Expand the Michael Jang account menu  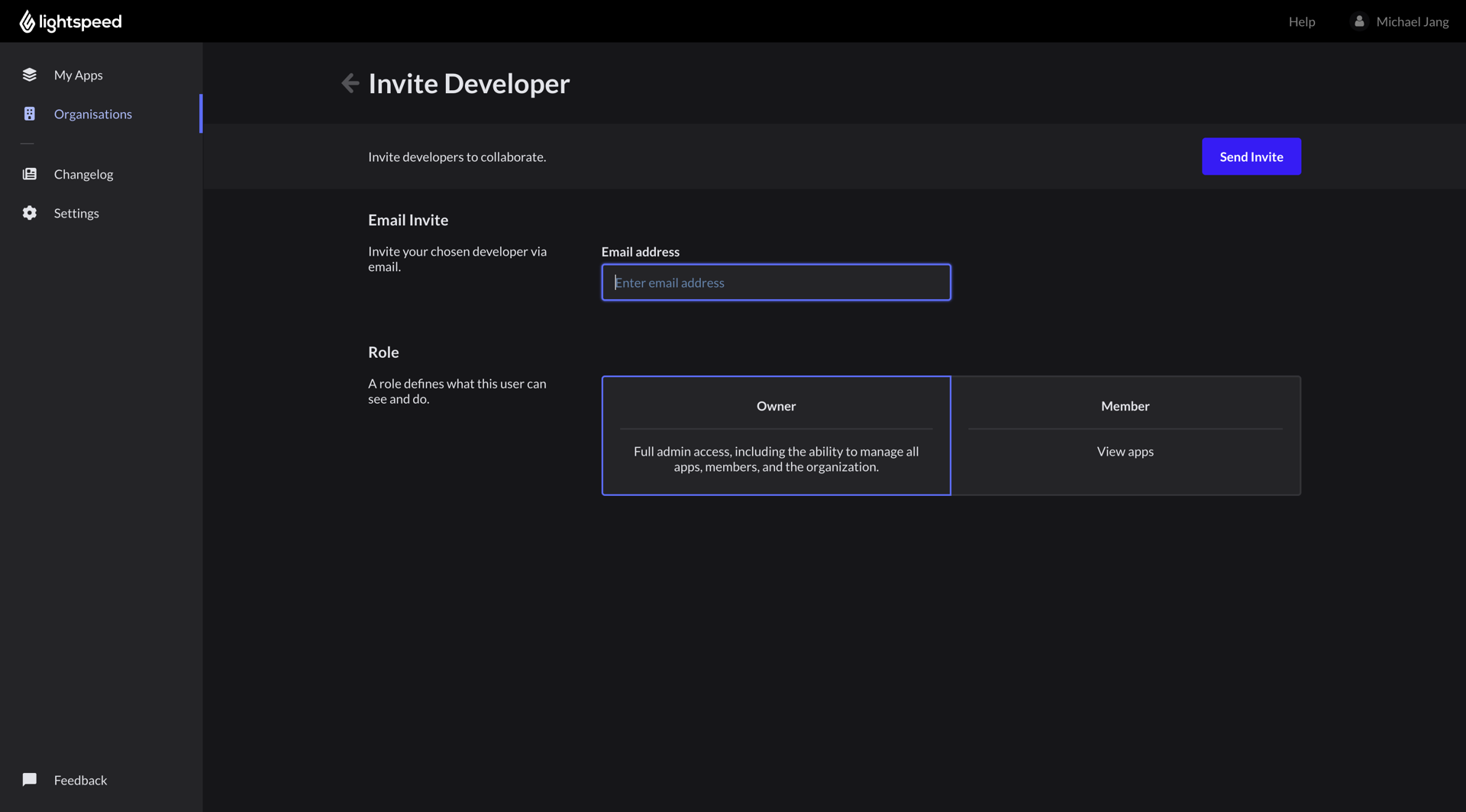tap(1412, 21)
